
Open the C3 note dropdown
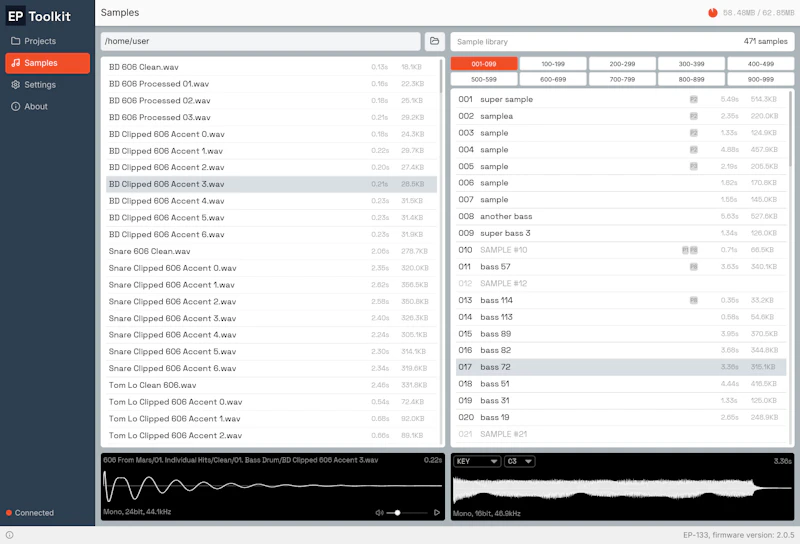pos(519,461)
